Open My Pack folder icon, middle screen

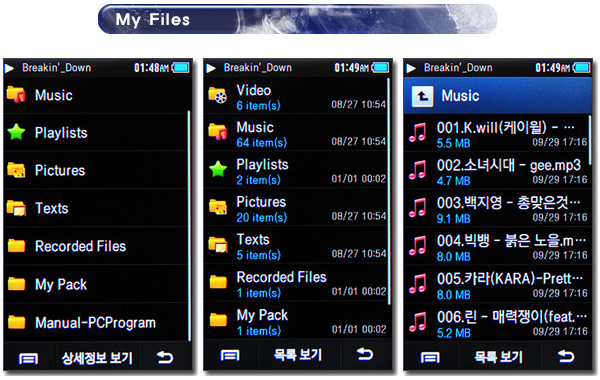click(x=218, y=320)
